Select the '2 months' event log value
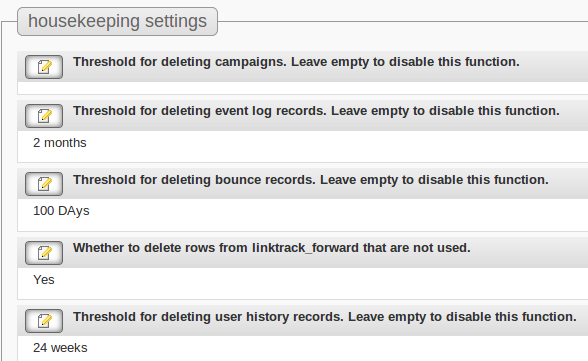The image size is (588, 361). click(60, 143)
